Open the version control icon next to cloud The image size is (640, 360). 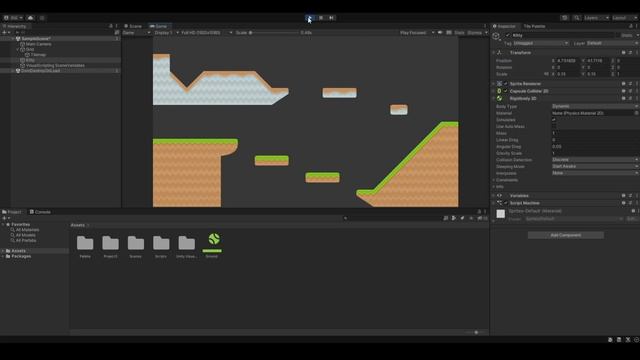click(x=42, y=18)
